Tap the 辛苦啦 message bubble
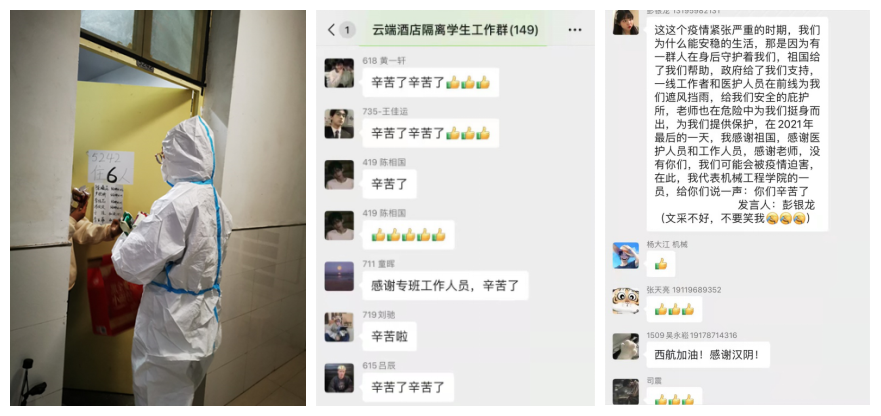 click(389, 336)
